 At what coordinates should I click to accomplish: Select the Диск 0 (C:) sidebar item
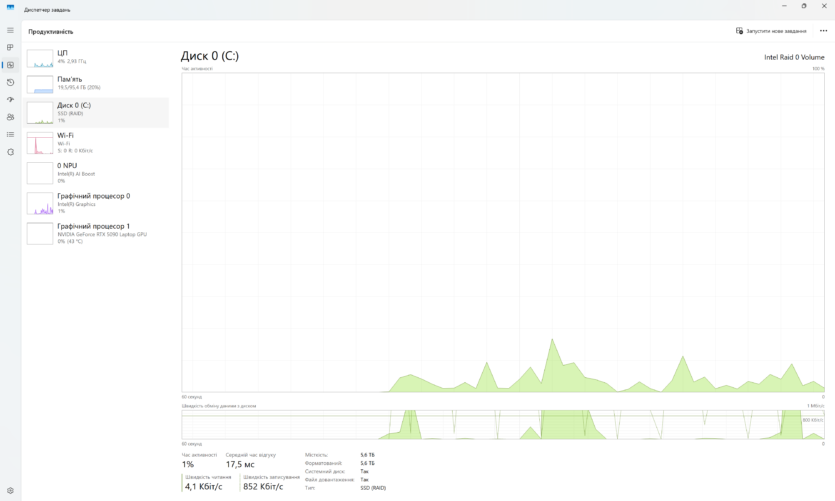pos(97,112)
